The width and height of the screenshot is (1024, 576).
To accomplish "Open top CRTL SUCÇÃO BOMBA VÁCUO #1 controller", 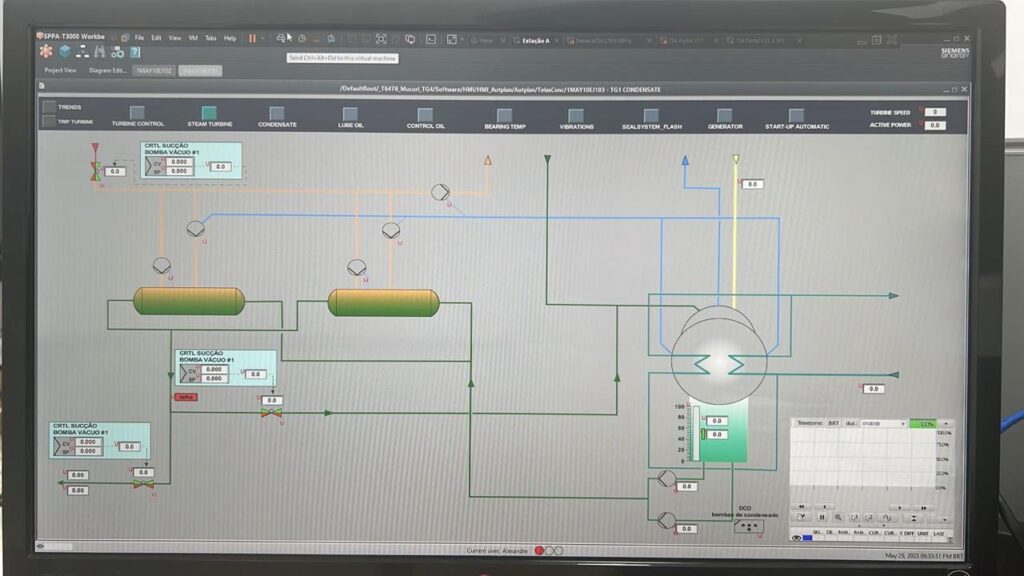I will [191, 161].
